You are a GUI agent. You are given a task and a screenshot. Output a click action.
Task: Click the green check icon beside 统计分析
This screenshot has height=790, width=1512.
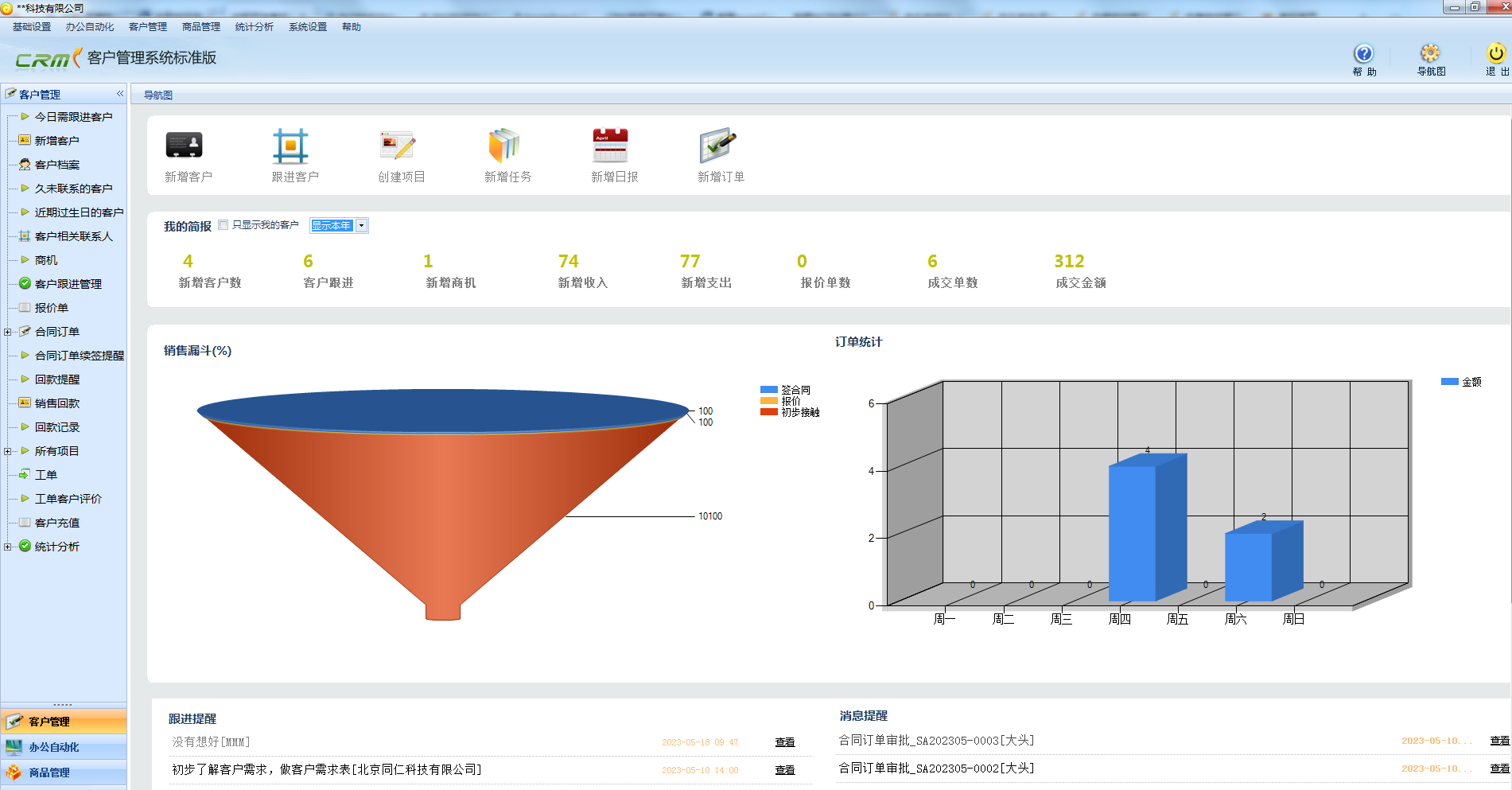pyautogui.click(x=25, y=546)
